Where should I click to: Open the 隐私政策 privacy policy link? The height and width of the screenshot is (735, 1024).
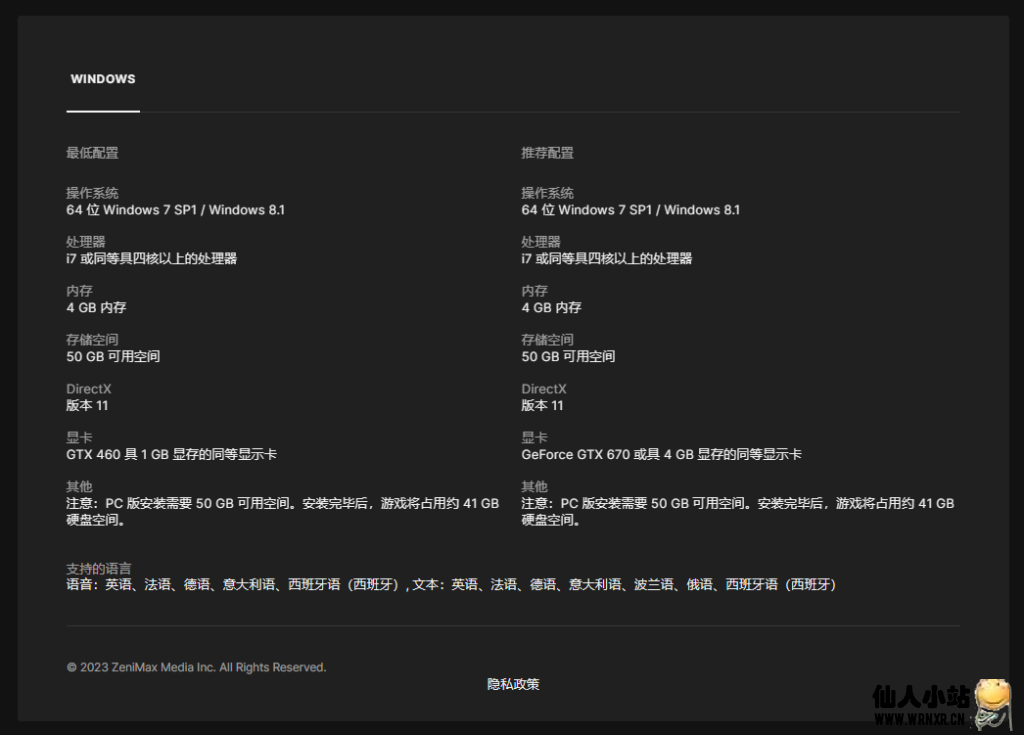point(513,684)
